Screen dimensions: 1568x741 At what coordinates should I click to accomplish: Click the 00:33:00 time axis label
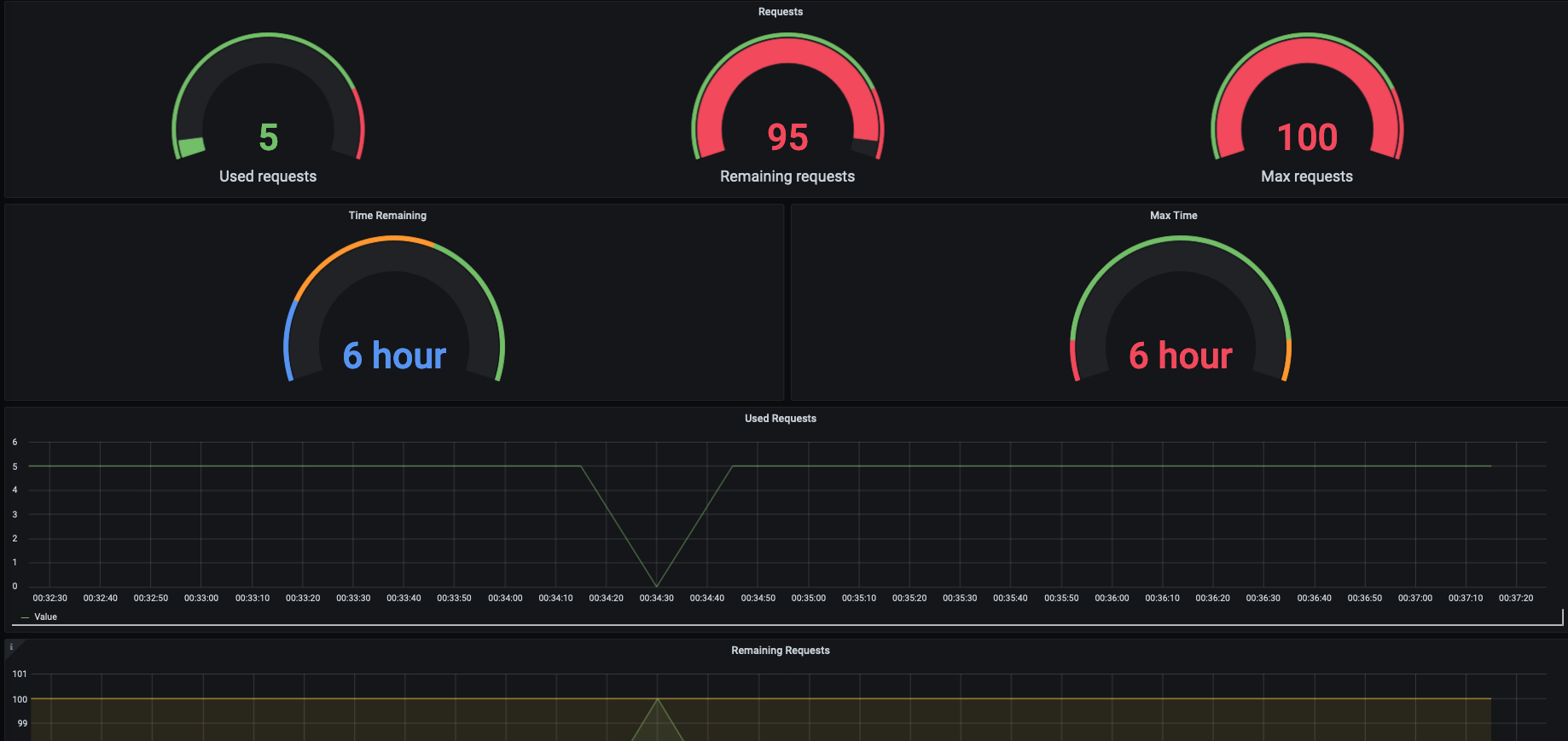(201, 599)
